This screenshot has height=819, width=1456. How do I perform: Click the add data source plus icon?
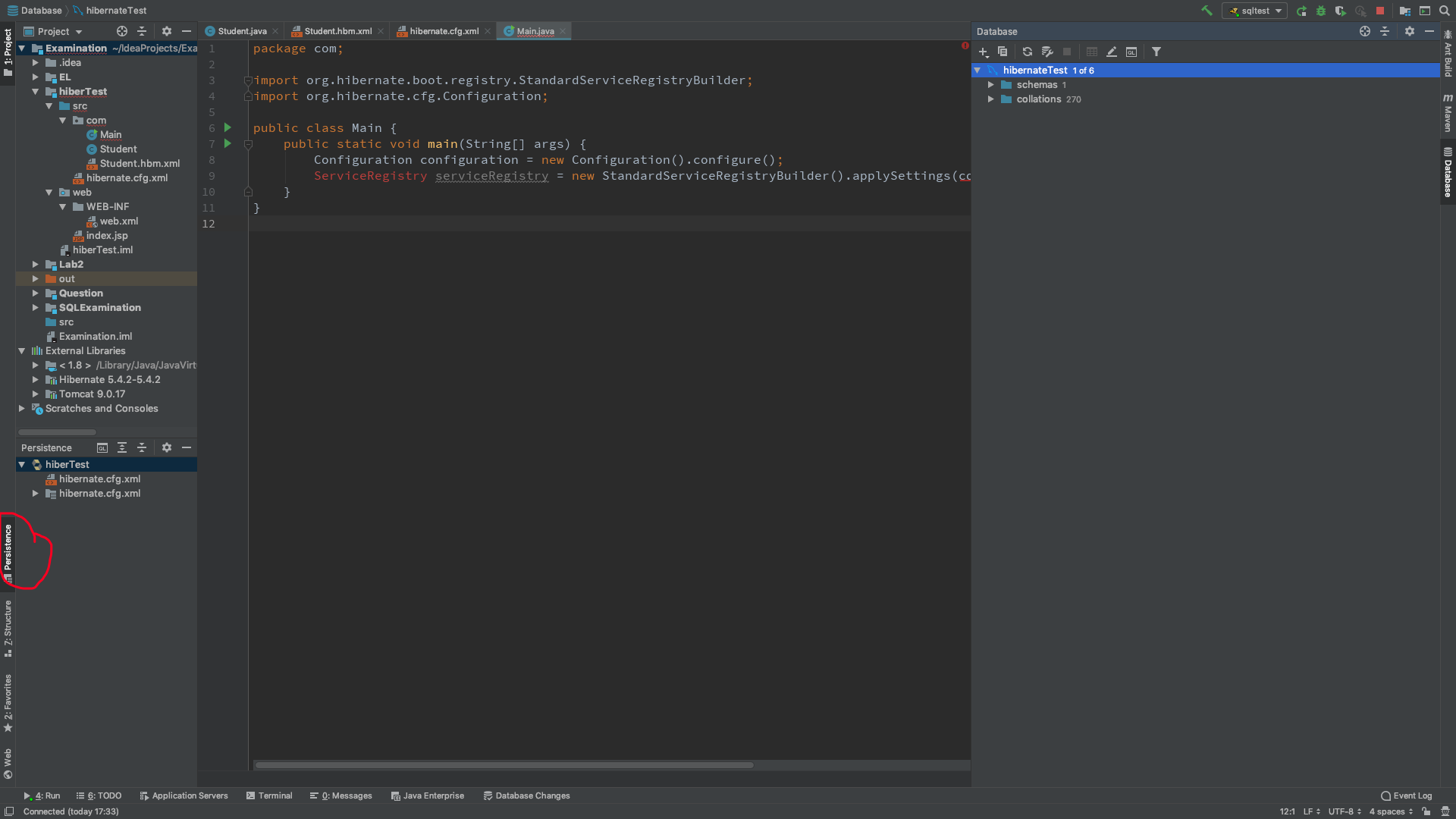point(984,52)
